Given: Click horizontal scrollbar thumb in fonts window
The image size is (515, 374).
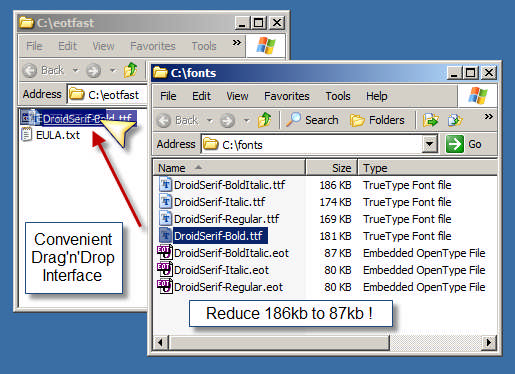Looking at the screenshot, I should [x=279, y=342].
